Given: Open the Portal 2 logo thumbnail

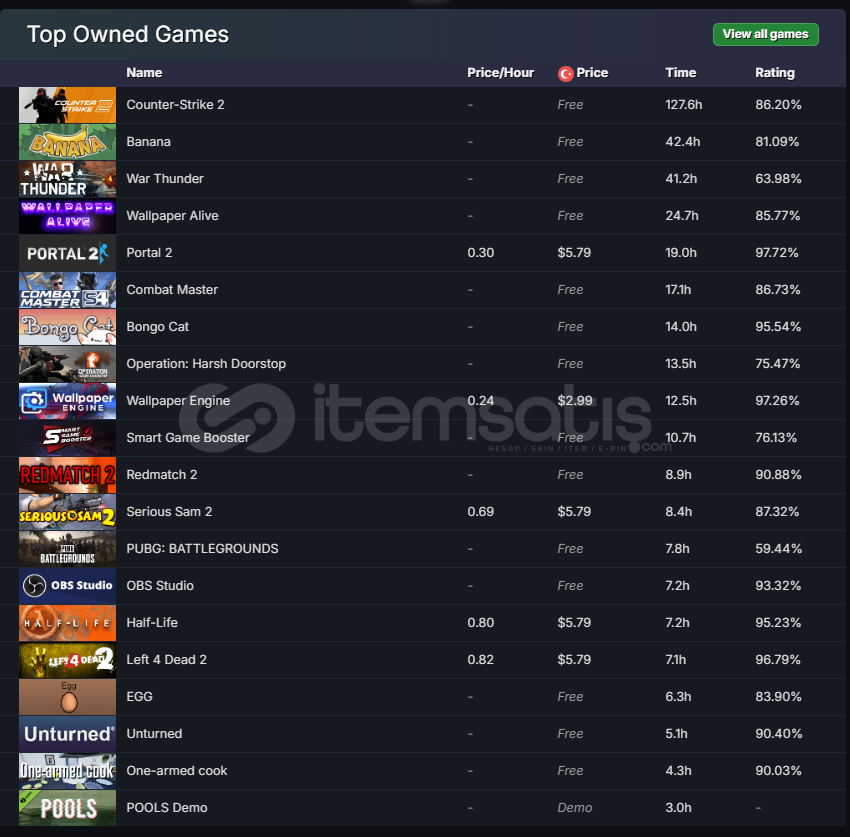Looking at the screenshot, I should click(x=67, y=253).
